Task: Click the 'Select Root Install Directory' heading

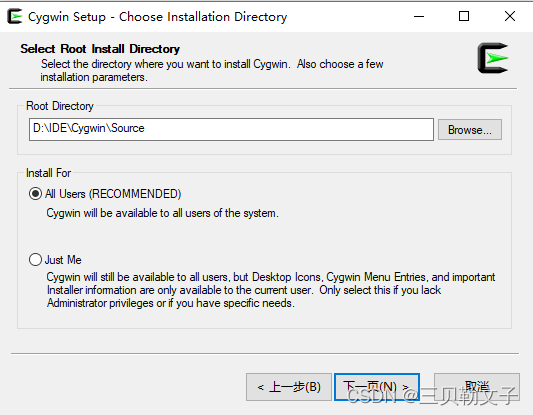Action: click(100, 49)
